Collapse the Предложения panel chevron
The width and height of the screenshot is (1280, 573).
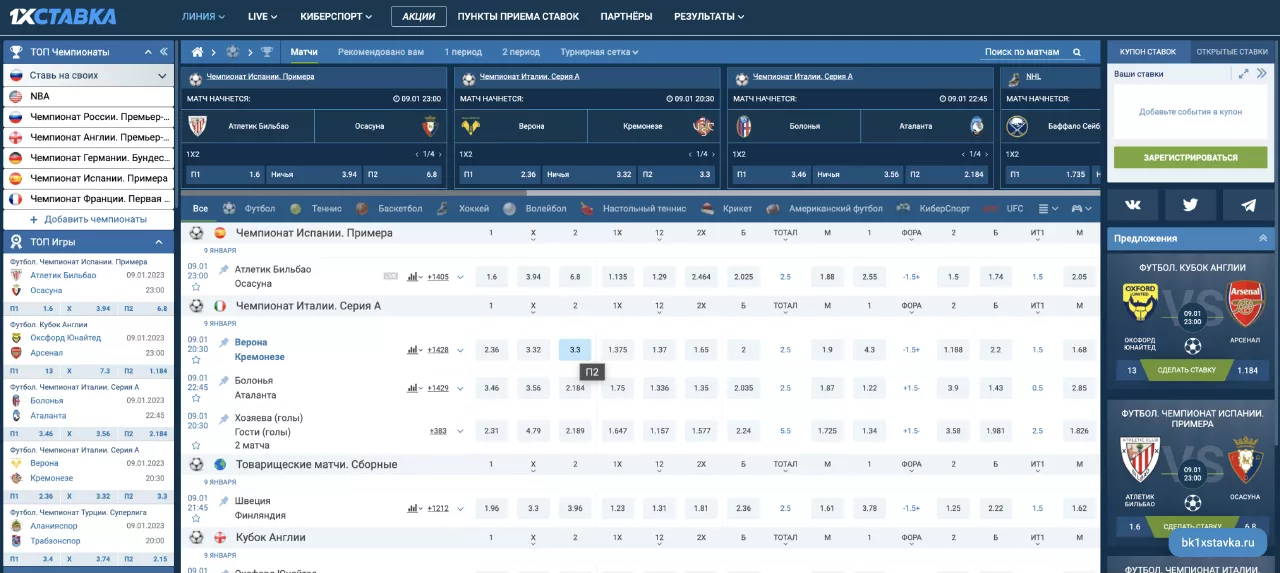point(1262,238)
